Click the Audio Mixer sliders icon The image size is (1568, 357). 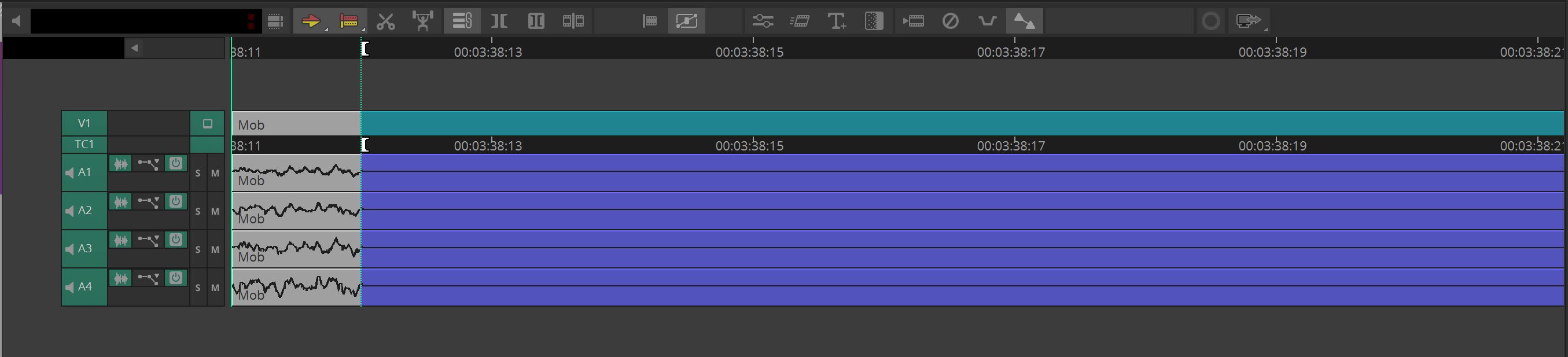(x=762, y=21)
